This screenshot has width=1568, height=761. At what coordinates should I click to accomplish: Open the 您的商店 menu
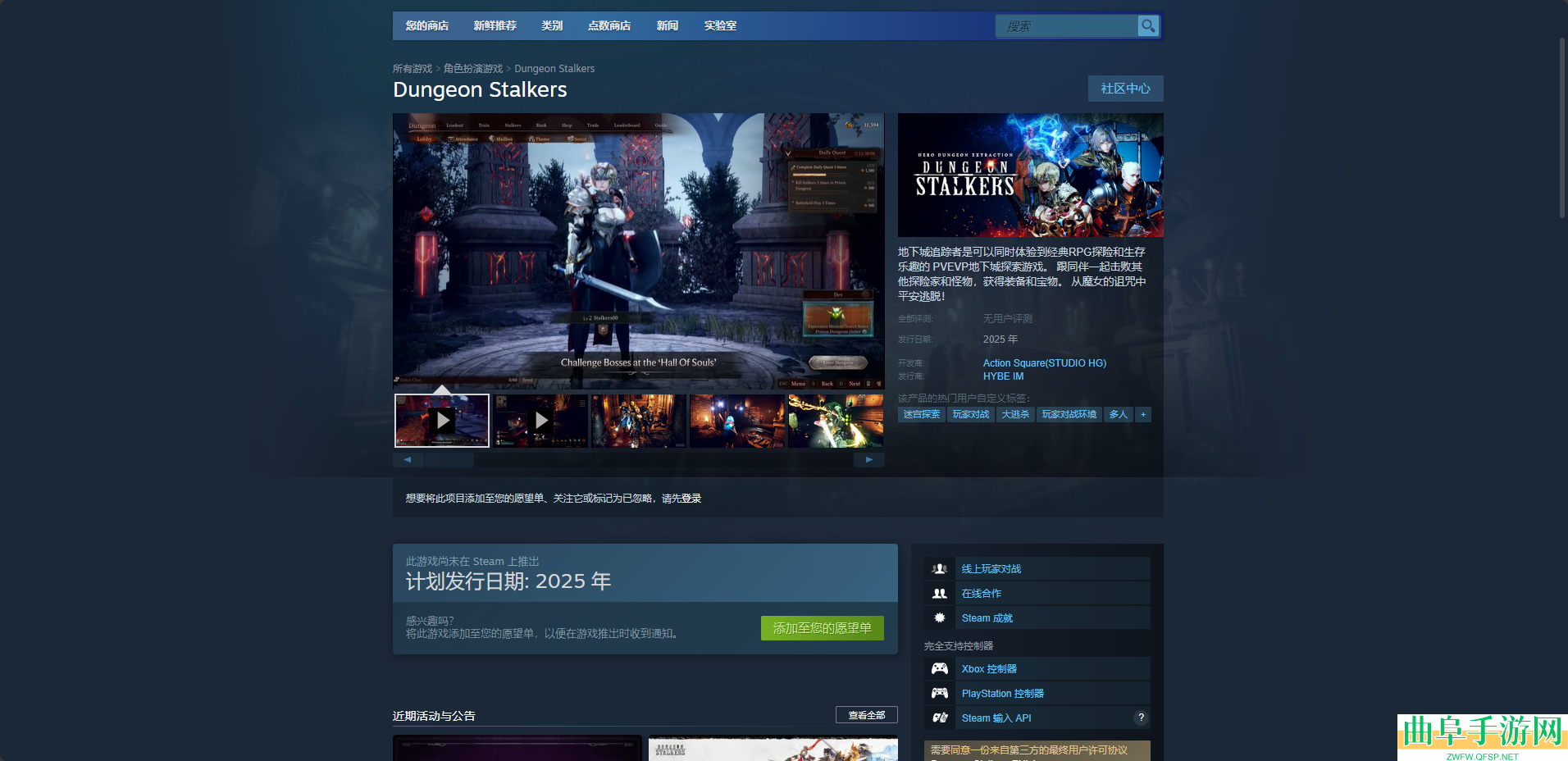427,26
